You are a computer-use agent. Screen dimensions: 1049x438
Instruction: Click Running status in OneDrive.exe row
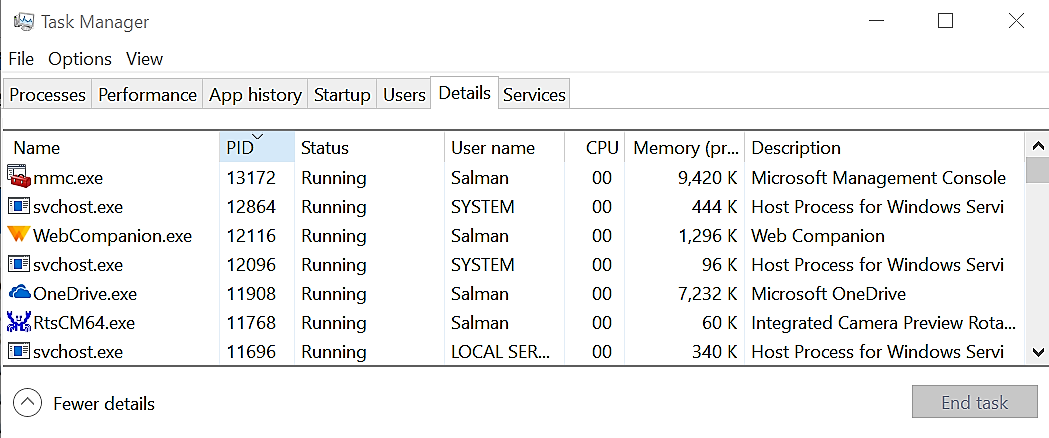[x=333, y=294]
